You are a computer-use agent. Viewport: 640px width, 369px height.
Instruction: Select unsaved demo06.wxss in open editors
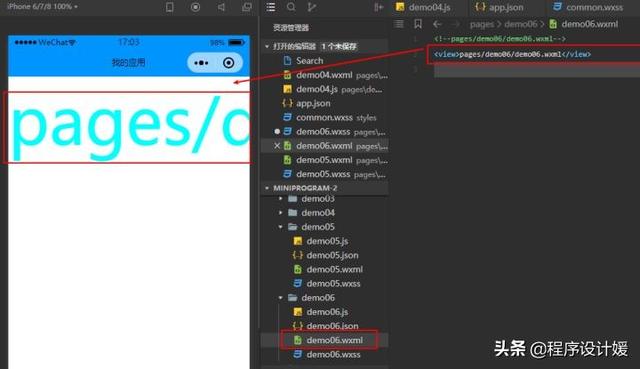pos(325,131)
